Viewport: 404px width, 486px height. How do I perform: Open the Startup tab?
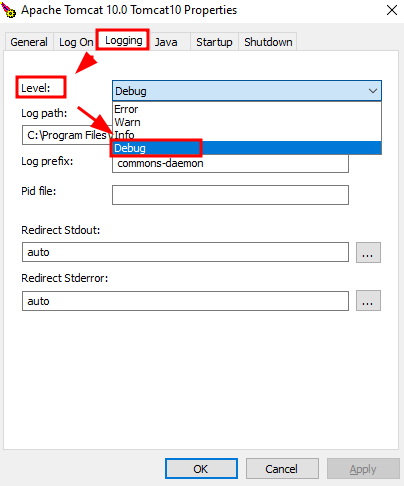point(214,42)
